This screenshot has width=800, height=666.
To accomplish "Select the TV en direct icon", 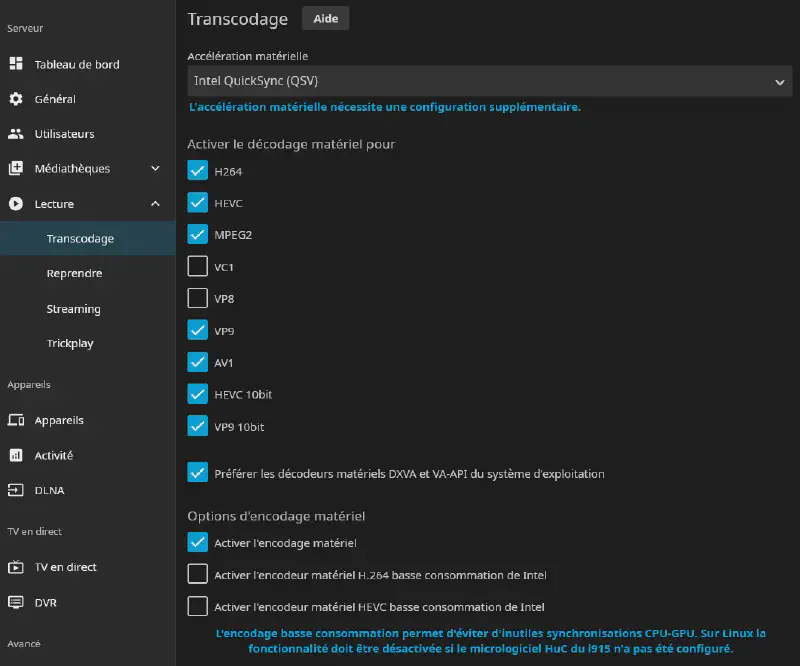I will click(x=15, y=567).
